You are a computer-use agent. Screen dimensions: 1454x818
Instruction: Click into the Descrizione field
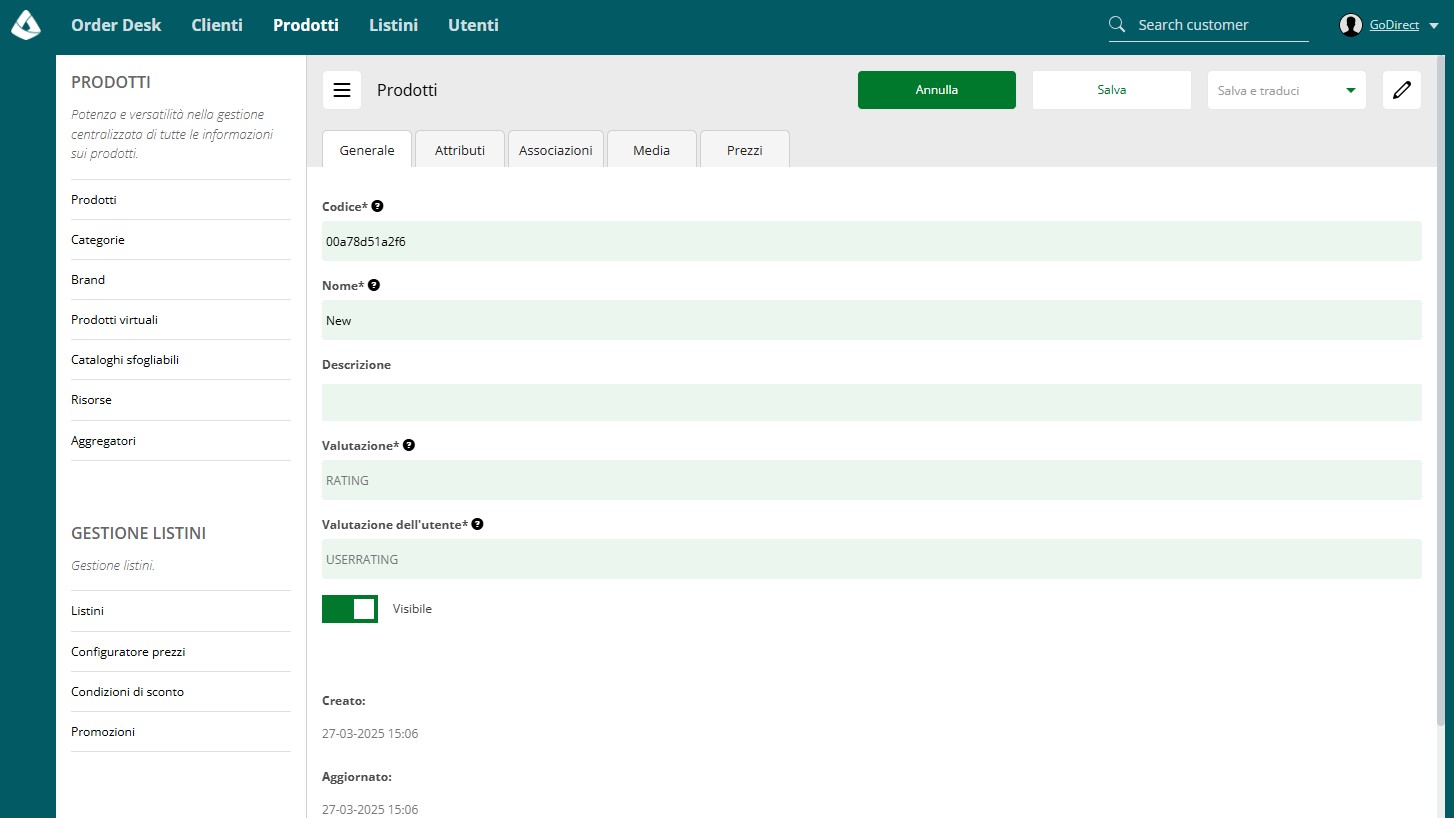[872, 402]
